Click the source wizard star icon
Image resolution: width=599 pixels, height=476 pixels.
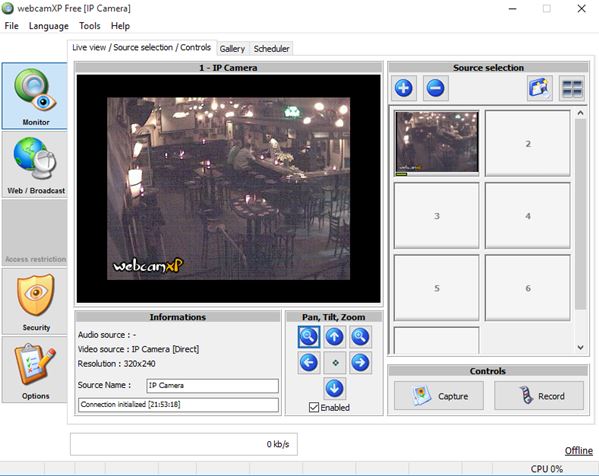539,88
